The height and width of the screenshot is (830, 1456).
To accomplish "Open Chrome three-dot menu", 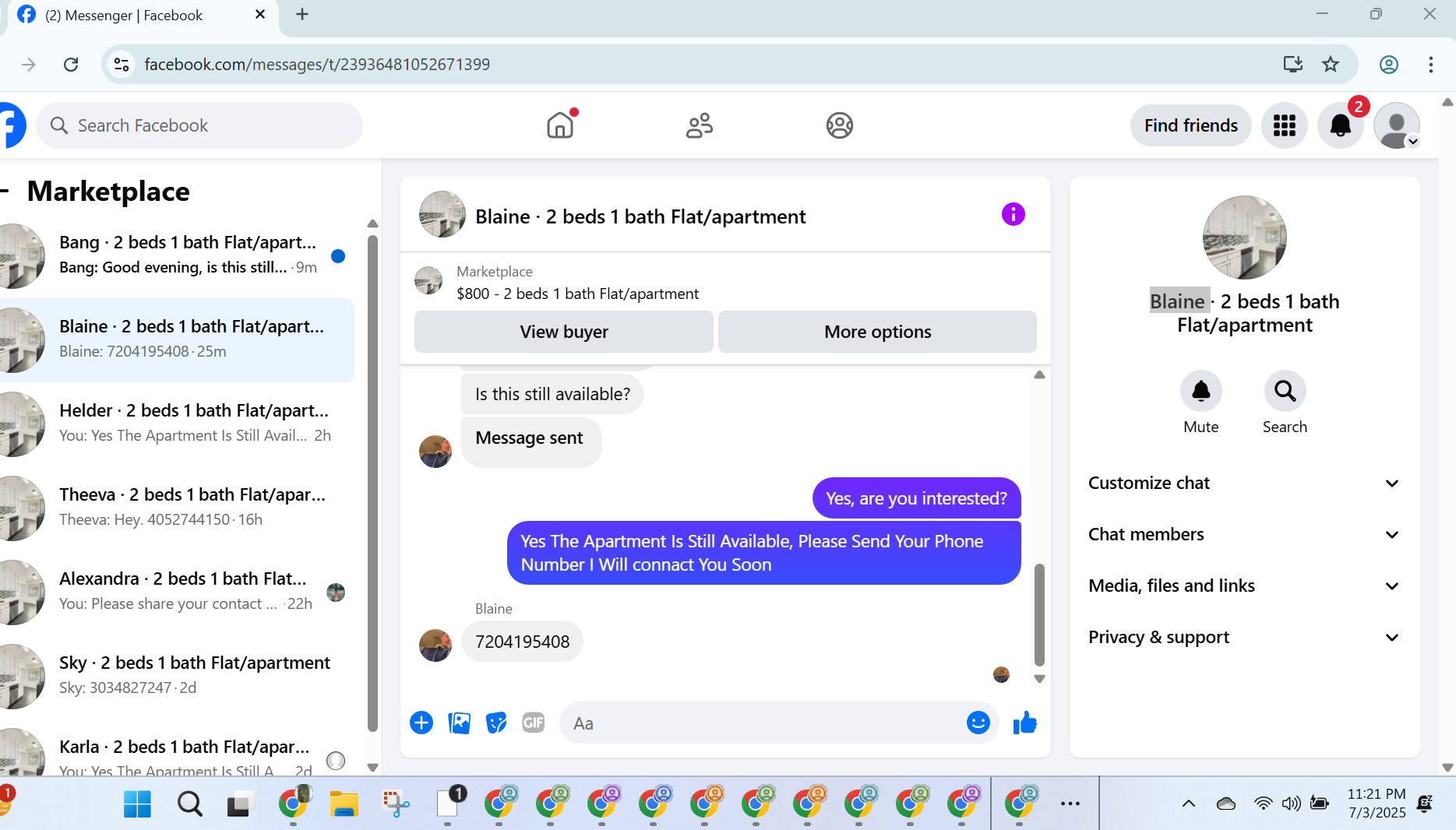I will click(x=1430, y=65).
